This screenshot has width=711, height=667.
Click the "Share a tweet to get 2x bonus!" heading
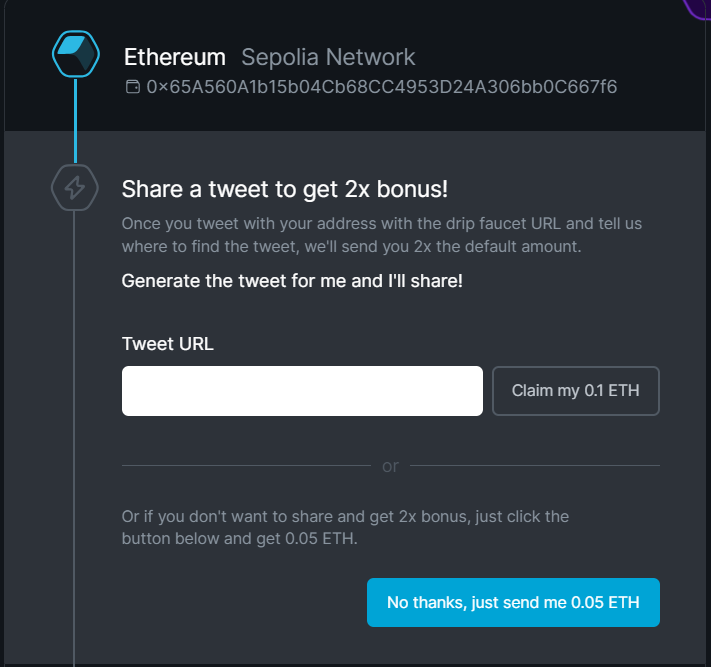click(x=285, y=189)
